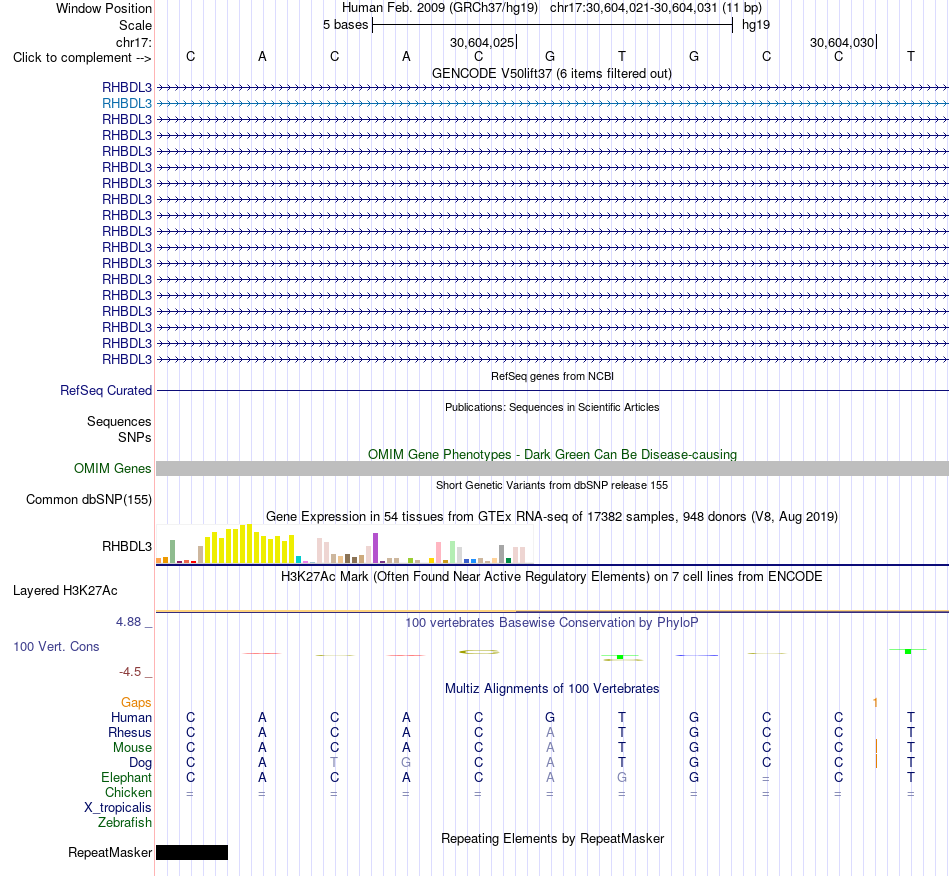The width and height of the screenshot is (950, 876).
Task: Click the X_tropicalis alignment row label
Action: pos(118,808)
